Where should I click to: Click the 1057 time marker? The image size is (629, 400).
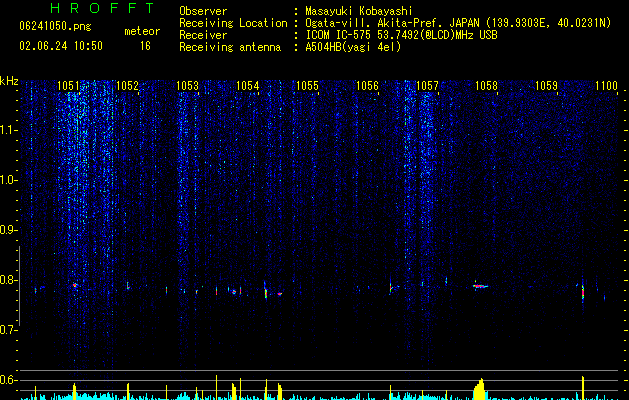427,86
